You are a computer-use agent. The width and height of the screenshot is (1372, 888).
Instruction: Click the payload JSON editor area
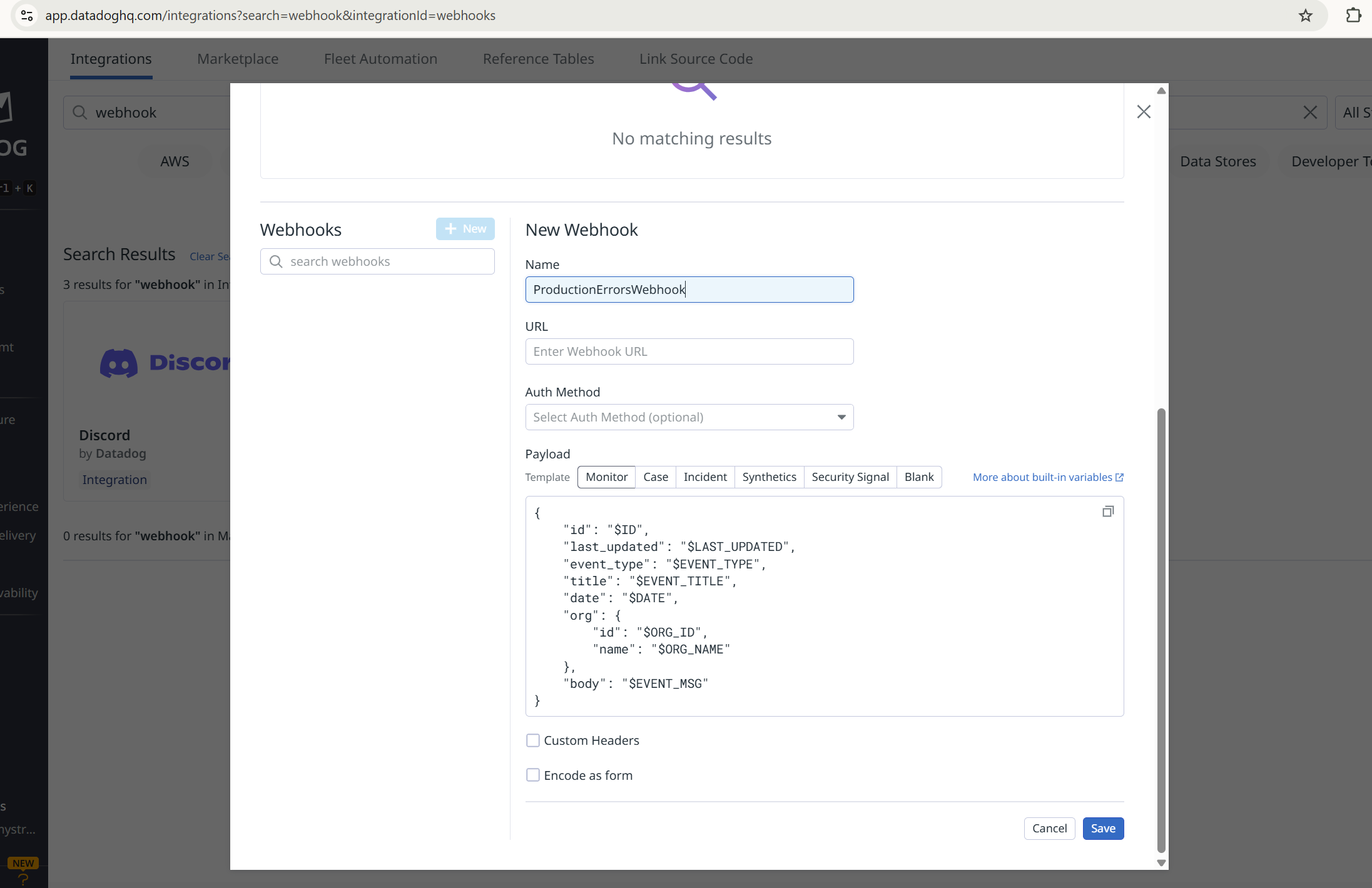(825, 606)
